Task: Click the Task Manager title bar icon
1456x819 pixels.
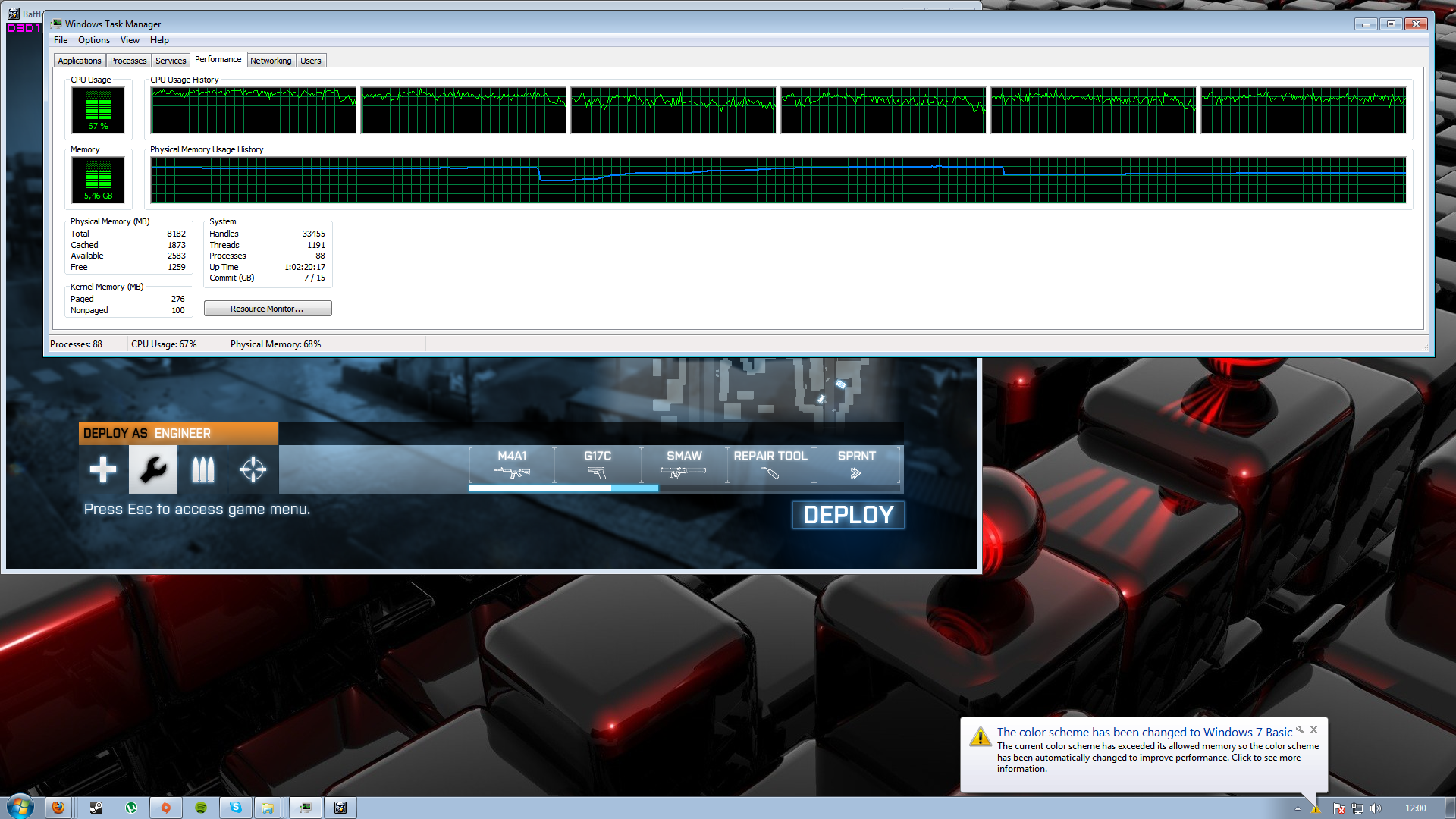Action: click(x=56, y=24)
